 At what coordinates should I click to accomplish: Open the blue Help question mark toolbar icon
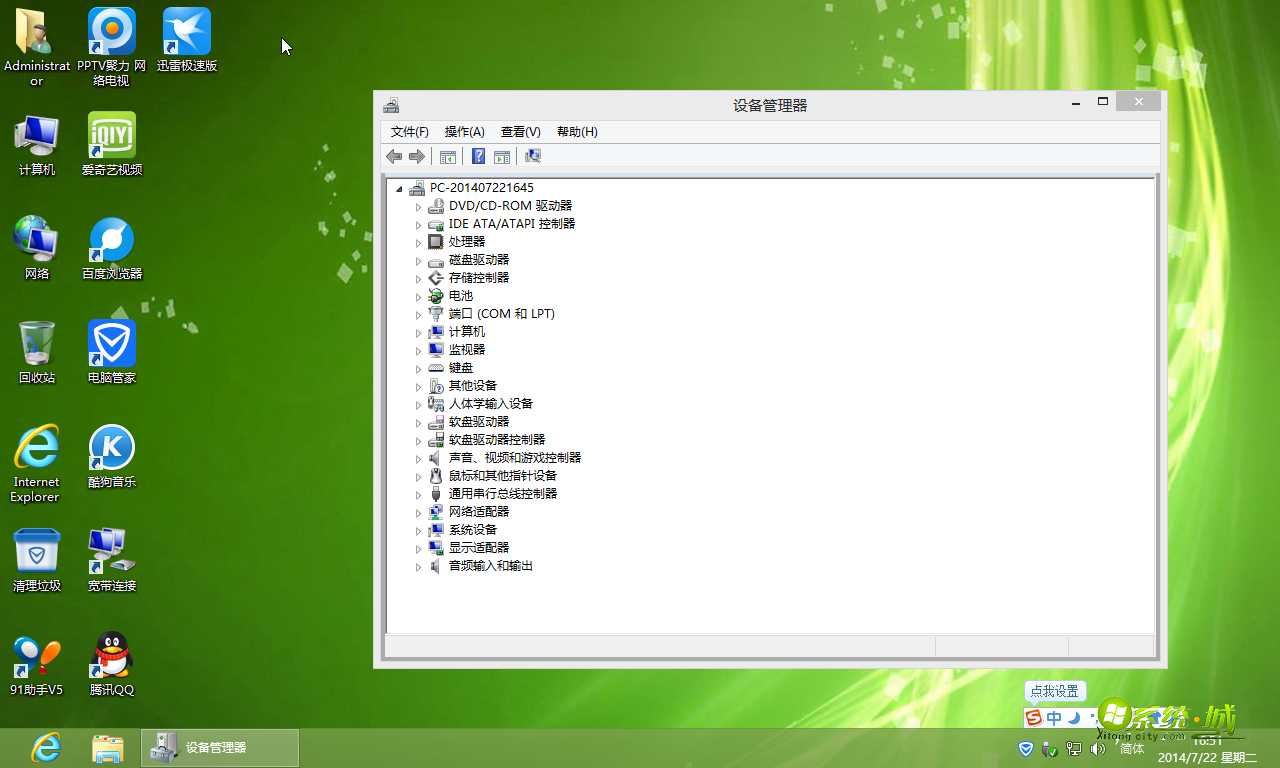point(477,156)
